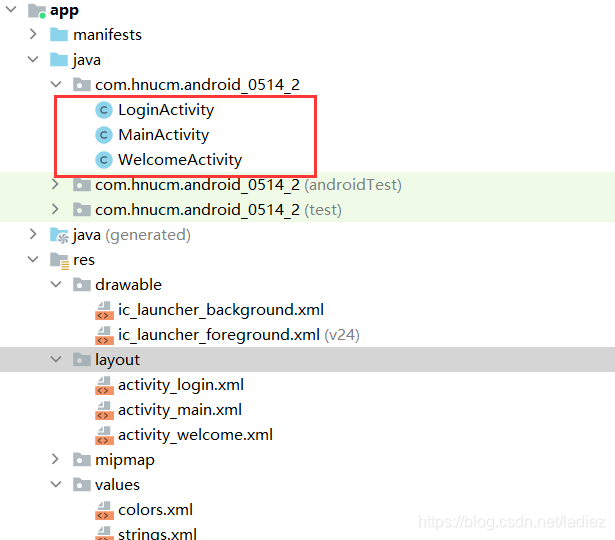Image resolution: width=615 pixels, height=540 pixels.
Task: Click the java (generated) folder icon
Action: pyautogui.click(x=59, y=235)
